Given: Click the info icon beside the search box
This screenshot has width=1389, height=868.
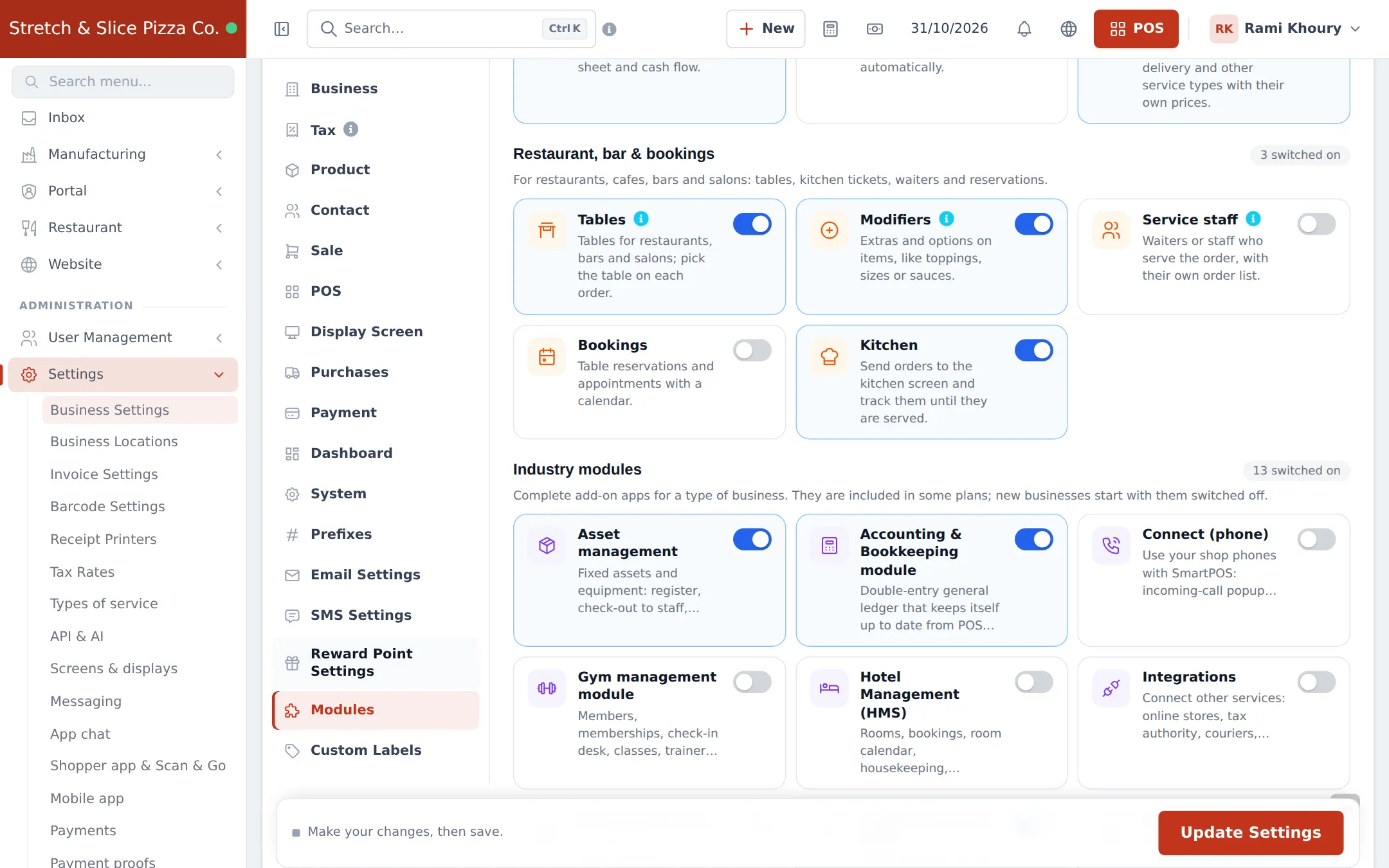Looking at the screenshot, I should (x=610, y=29).
